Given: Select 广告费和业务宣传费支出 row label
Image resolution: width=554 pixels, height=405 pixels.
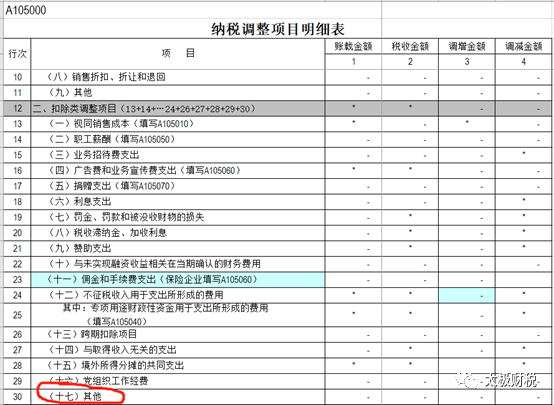Looking at the screenshot, I should coord(178,170).
